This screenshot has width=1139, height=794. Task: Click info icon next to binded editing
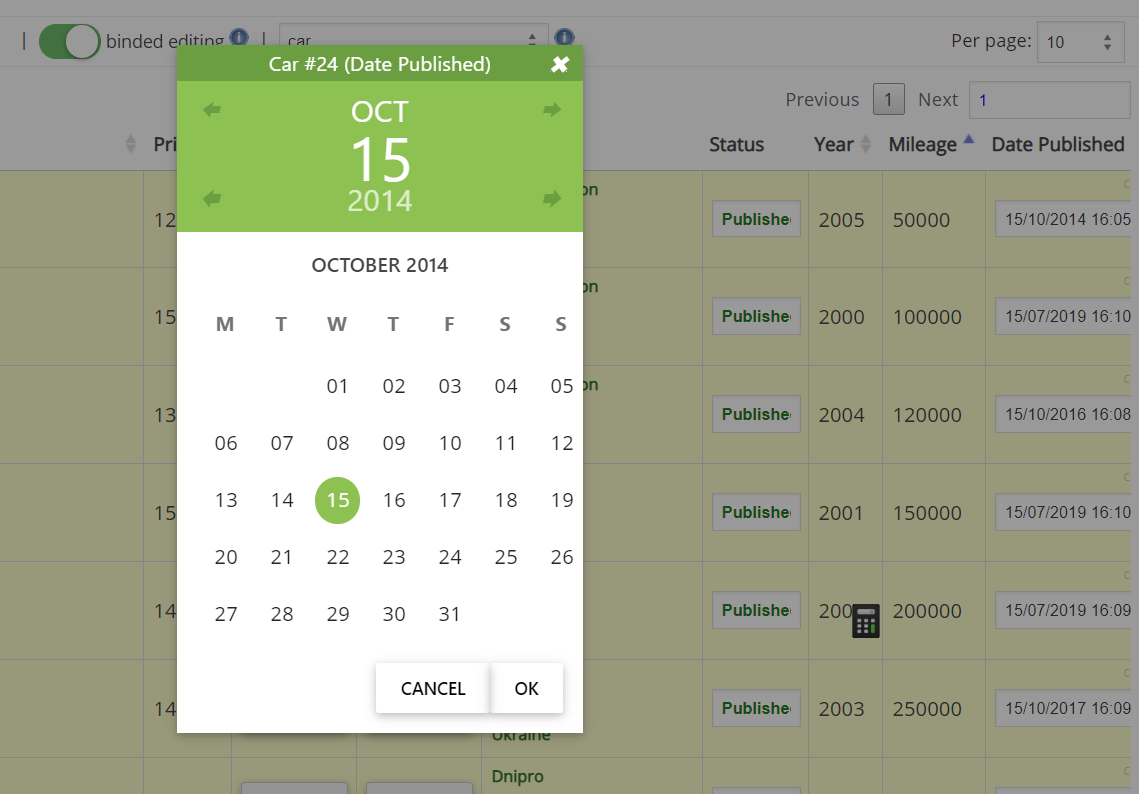pyautogui.click(x=239, y=38)
